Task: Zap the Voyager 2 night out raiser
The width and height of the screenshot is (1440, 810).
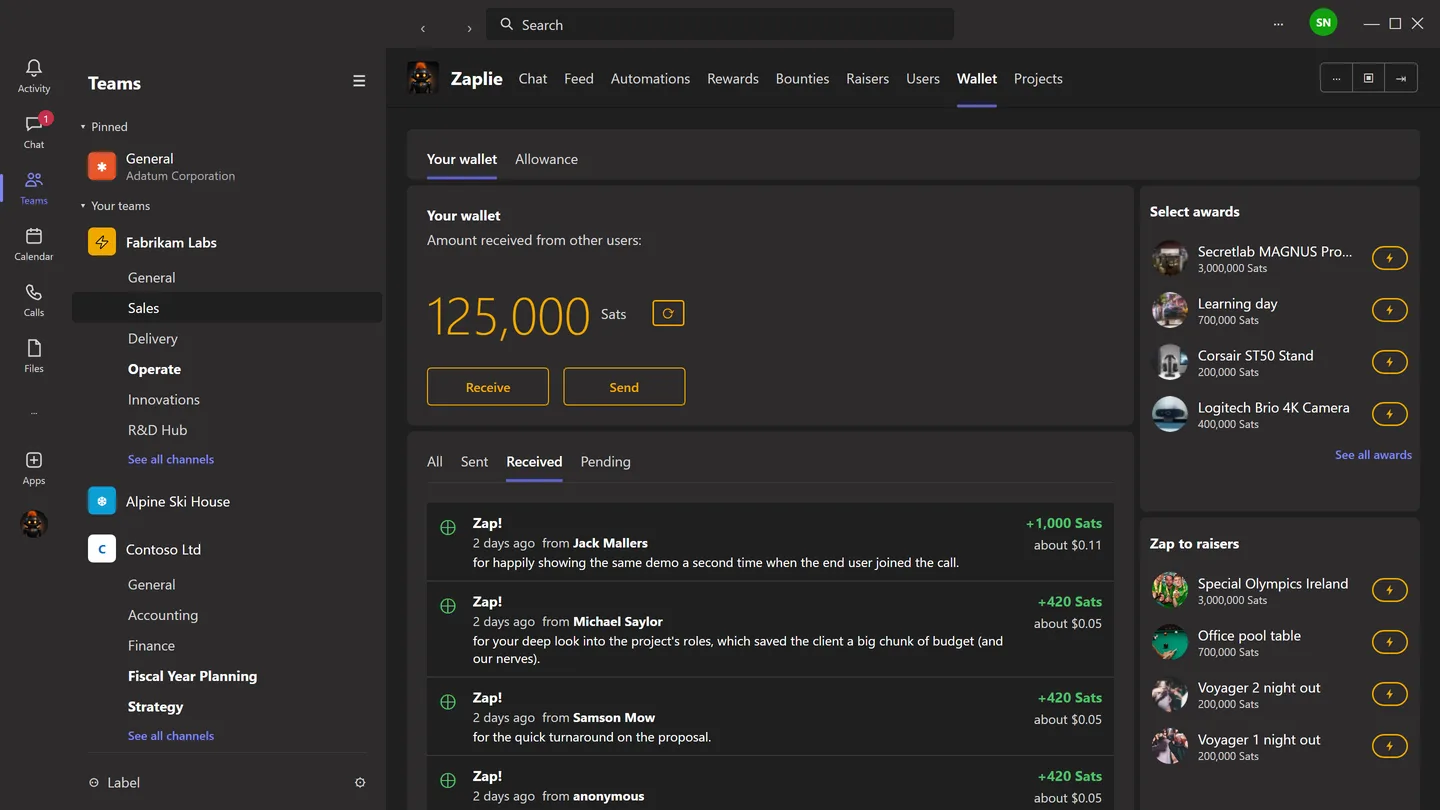Action: 1389,694
